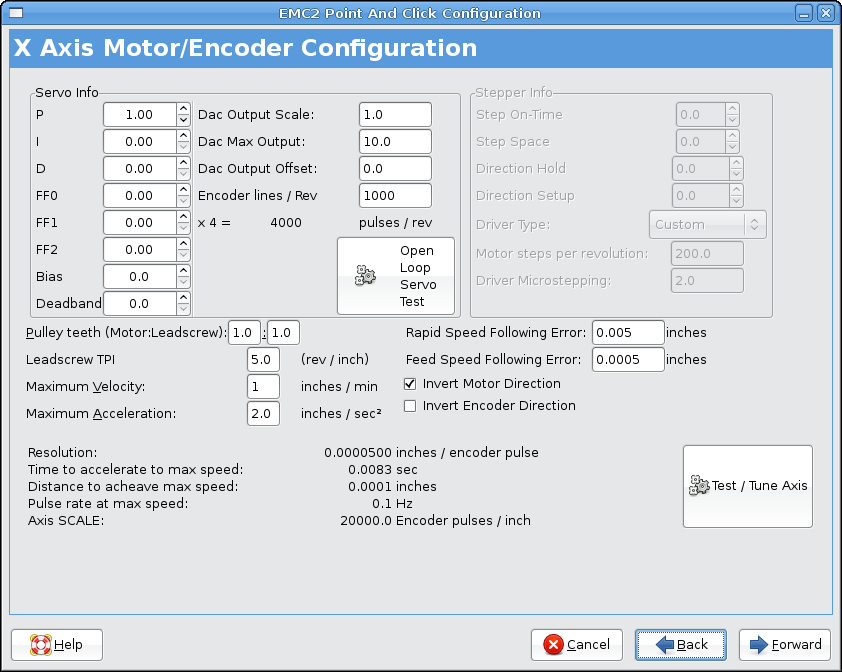Open the window menu icon in title bar
Viewport: 842px width, 672px height.
pyautogui.click(x=16, y=13)
